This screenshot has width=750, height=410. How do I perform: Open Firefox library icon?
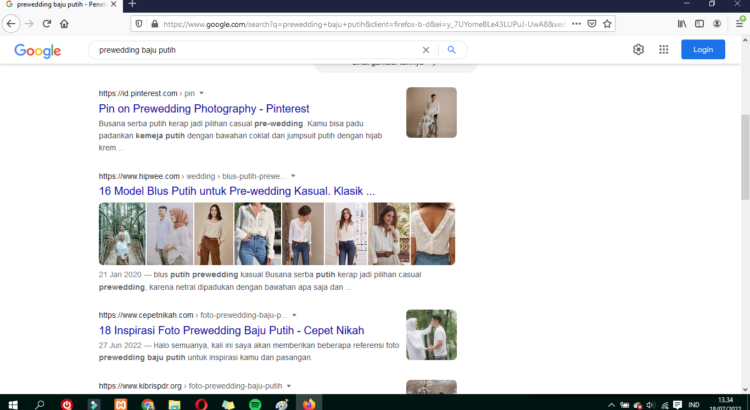(x=681, y=23)
